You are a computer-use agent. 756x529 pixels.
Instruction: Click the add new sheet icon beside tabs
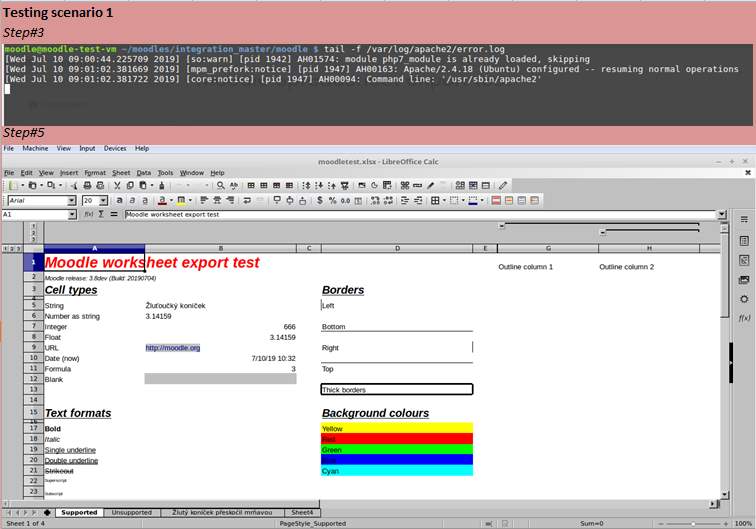point(47,512)
